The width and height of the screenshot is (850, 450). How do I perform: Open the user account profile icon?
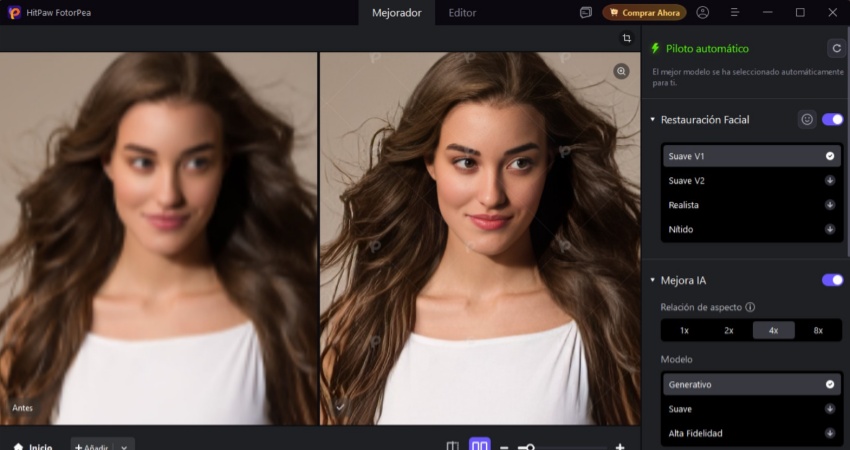(703, 12)
